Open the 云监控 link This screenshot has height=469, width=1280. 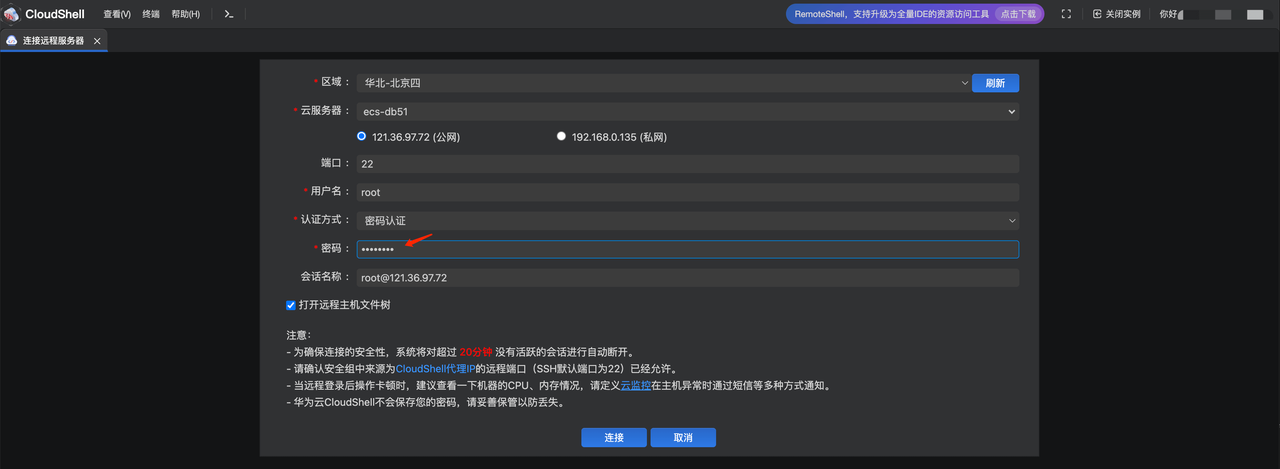pyautogui.click(x=636, y=385)
